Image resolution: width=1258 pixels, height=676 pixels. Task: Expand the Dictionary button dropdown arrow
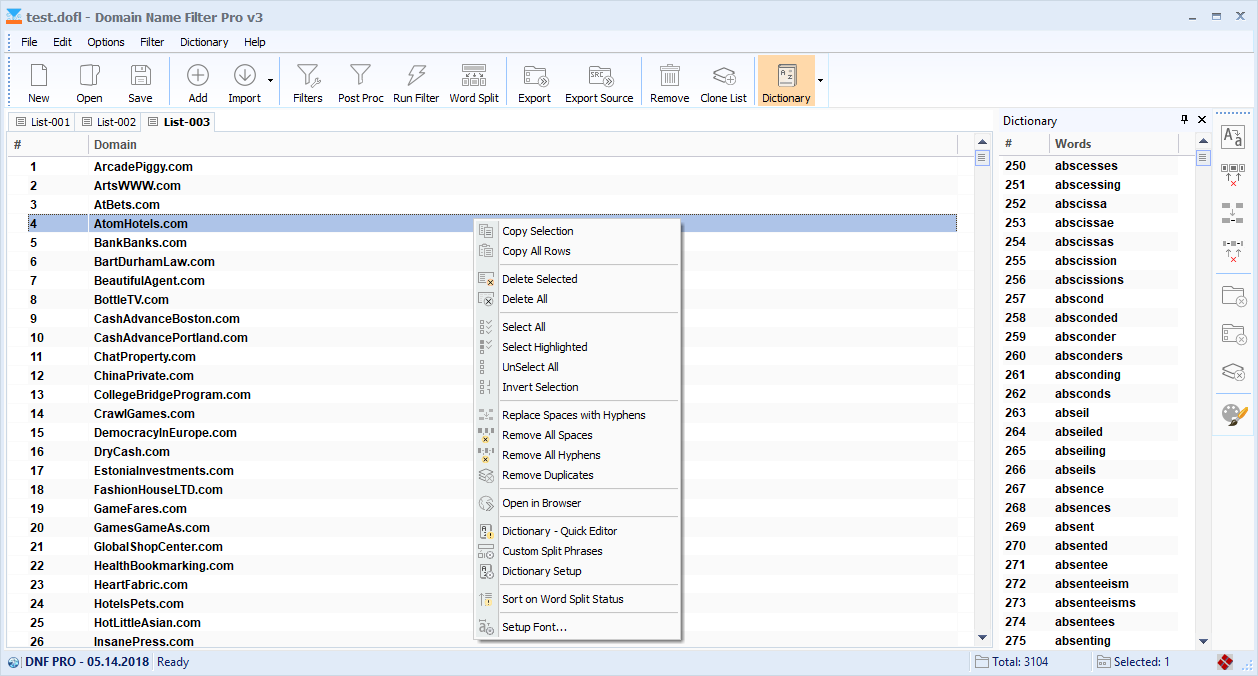(x=821, y=81)
